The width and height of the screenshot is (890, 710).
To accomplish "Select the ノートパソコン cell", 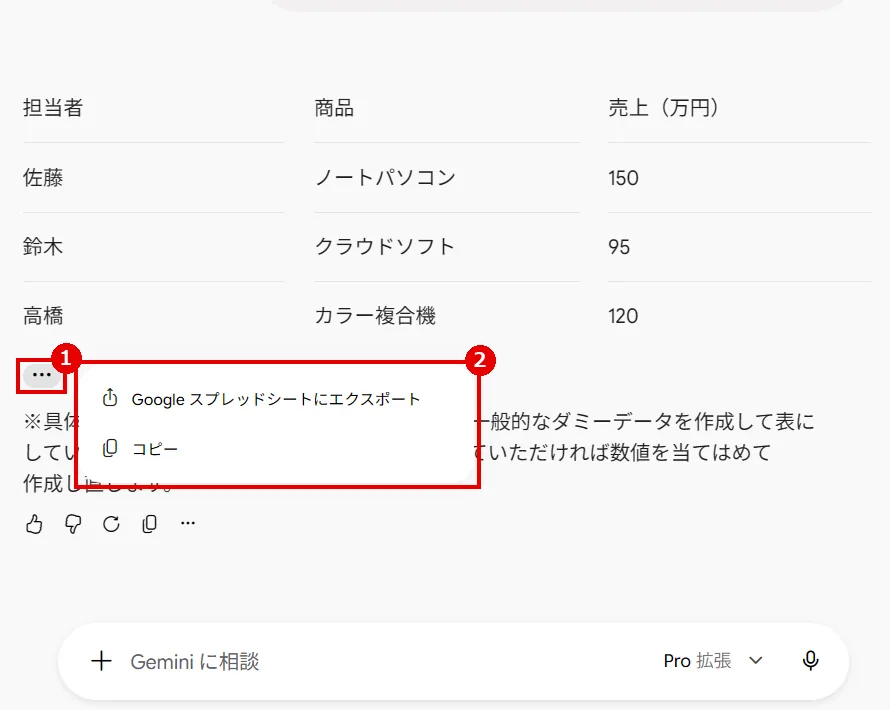I will click(385, 178).
